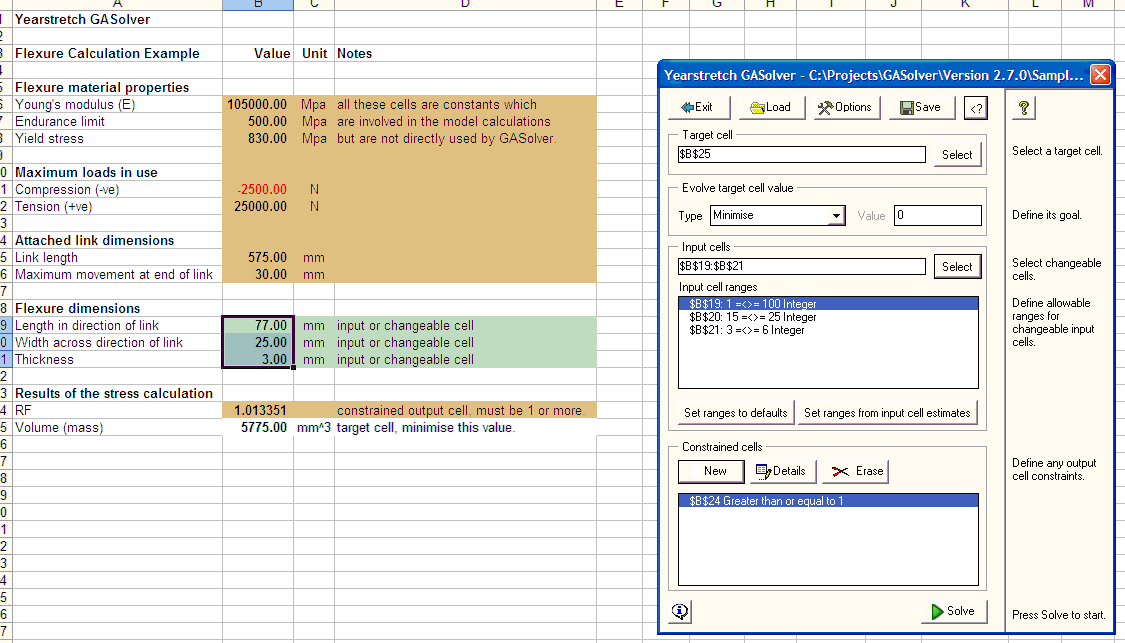Viewport: 1125px width, 643px height.
Task: Select Tension value 25000.00
Action: (258, 207)
